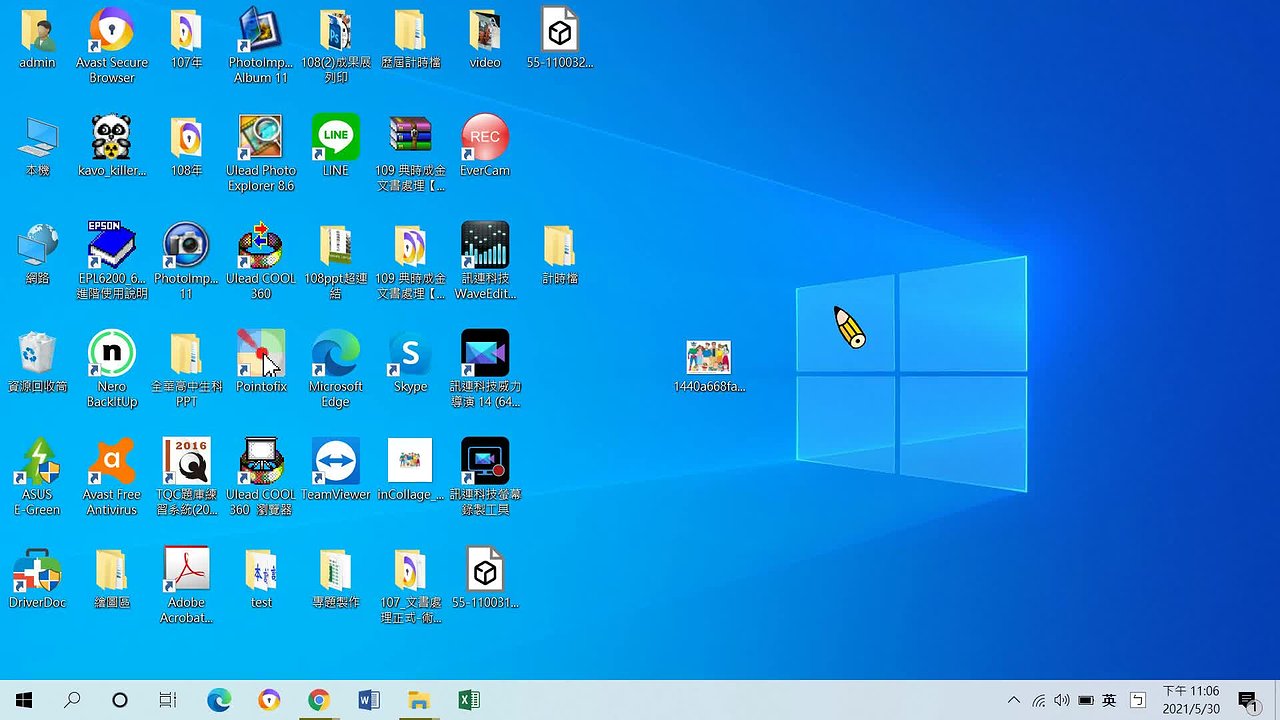Launch TQC題庫練習系統 shortcut

[x=186, y=462]
